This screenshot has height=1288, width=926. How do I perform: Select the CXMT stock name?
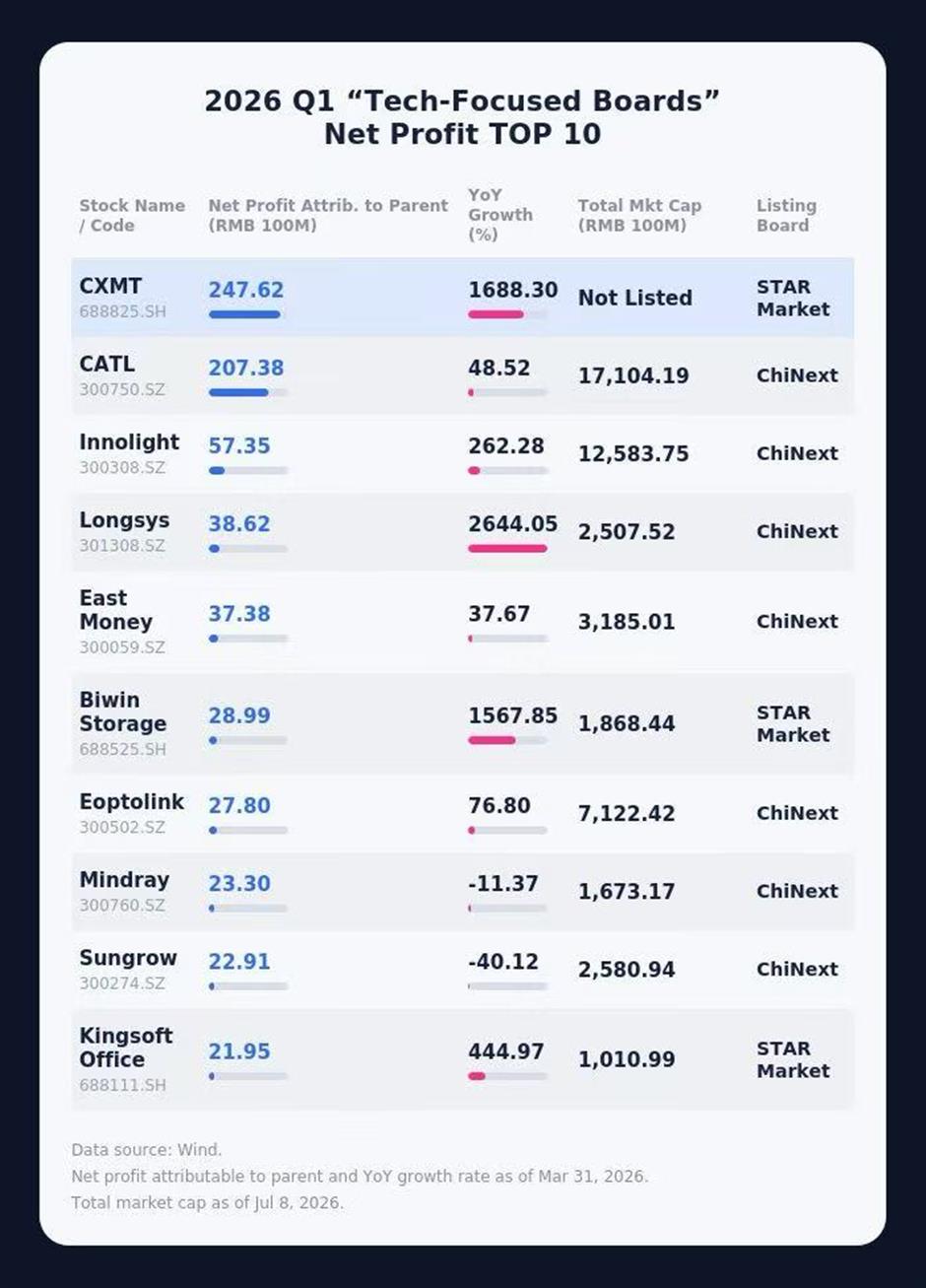pyautogui.click(x=110, y=287)
